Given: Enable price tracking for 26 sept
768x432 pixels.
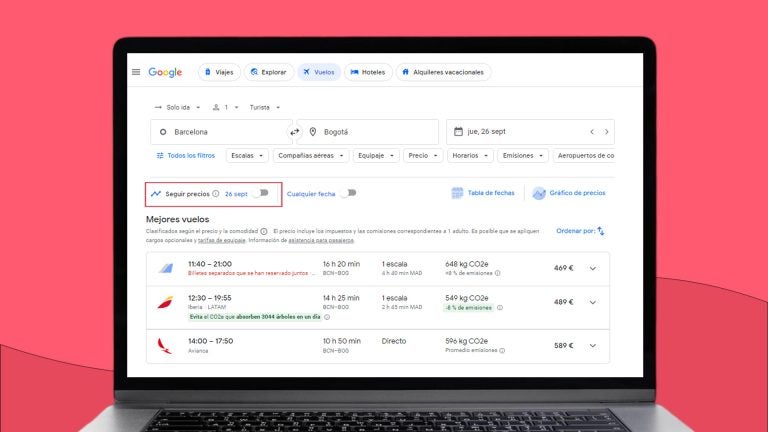Looking at the screenshot, I should 261,193.
